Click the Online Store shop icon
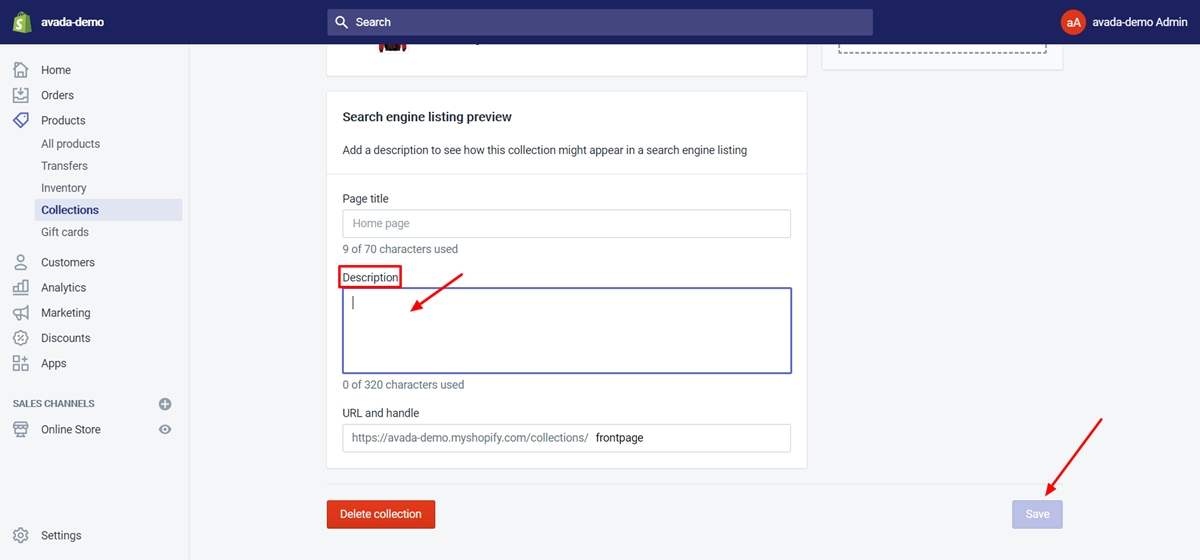 pyautogui.click(x=21, y=429)
